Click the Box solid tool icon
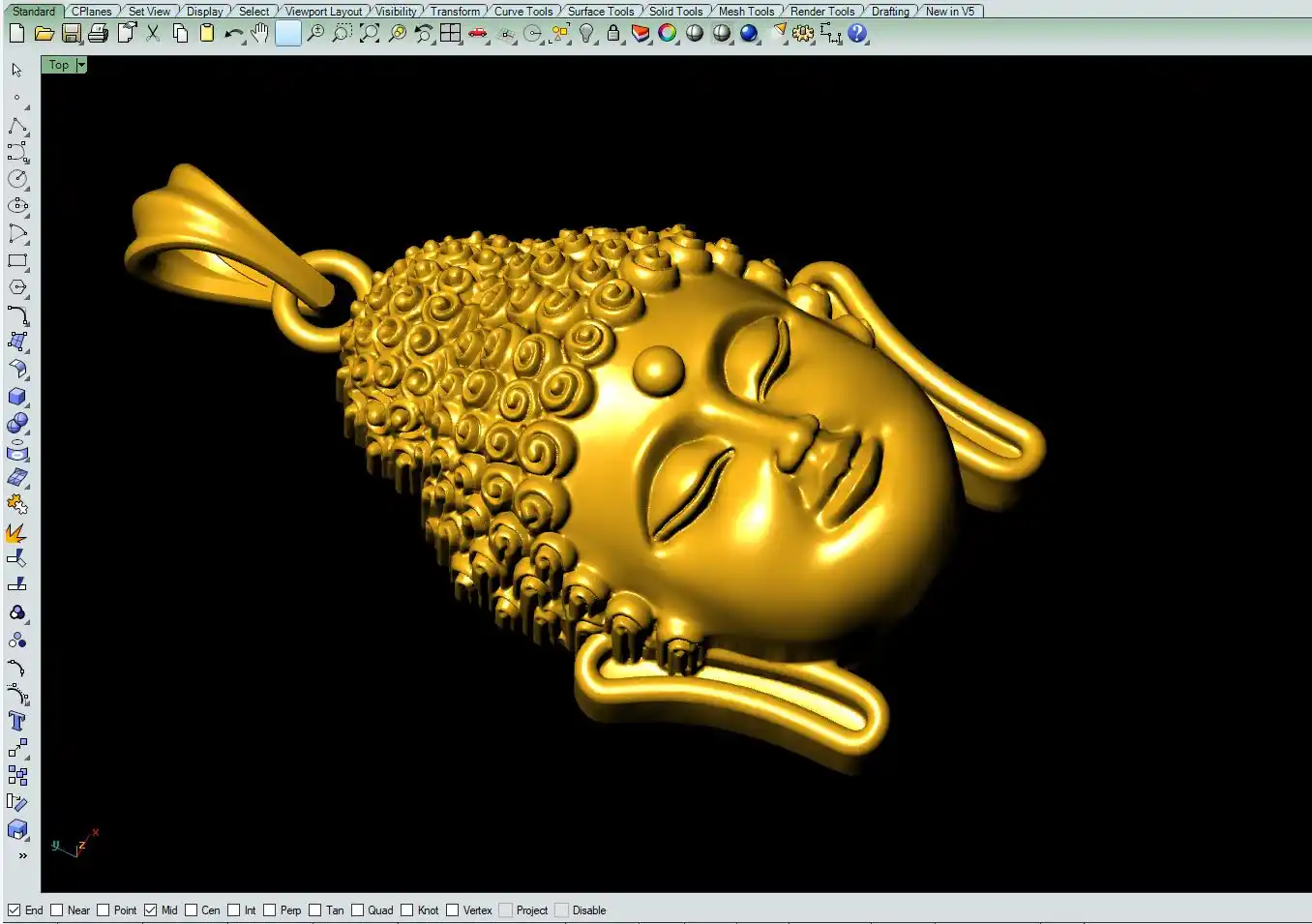Screen dimensions: 1312x924 pyautogui.click(x=17, y=397)
